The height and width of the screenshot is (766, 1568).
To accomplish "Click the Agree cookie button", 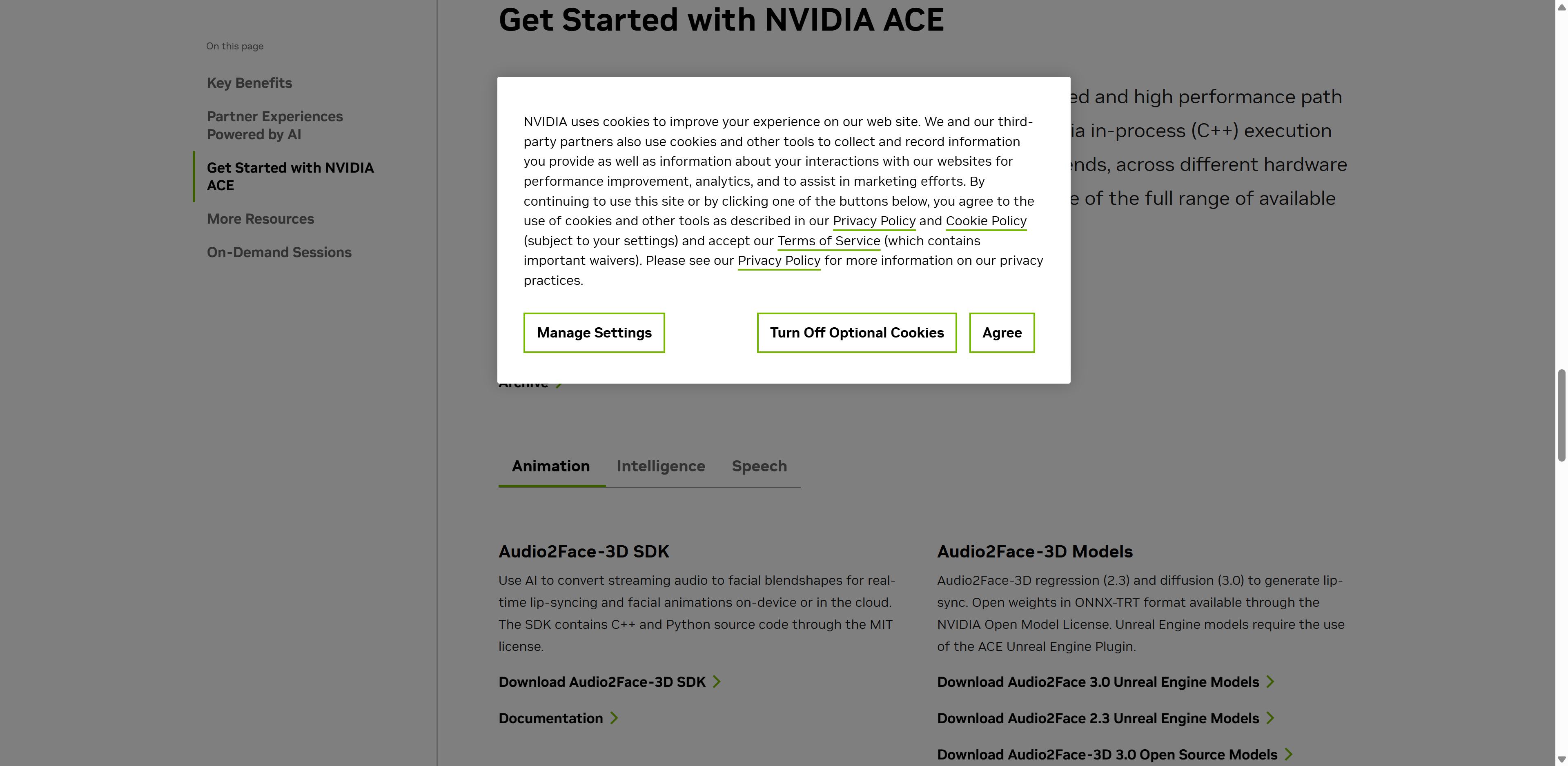I will tap(1001, 333).
